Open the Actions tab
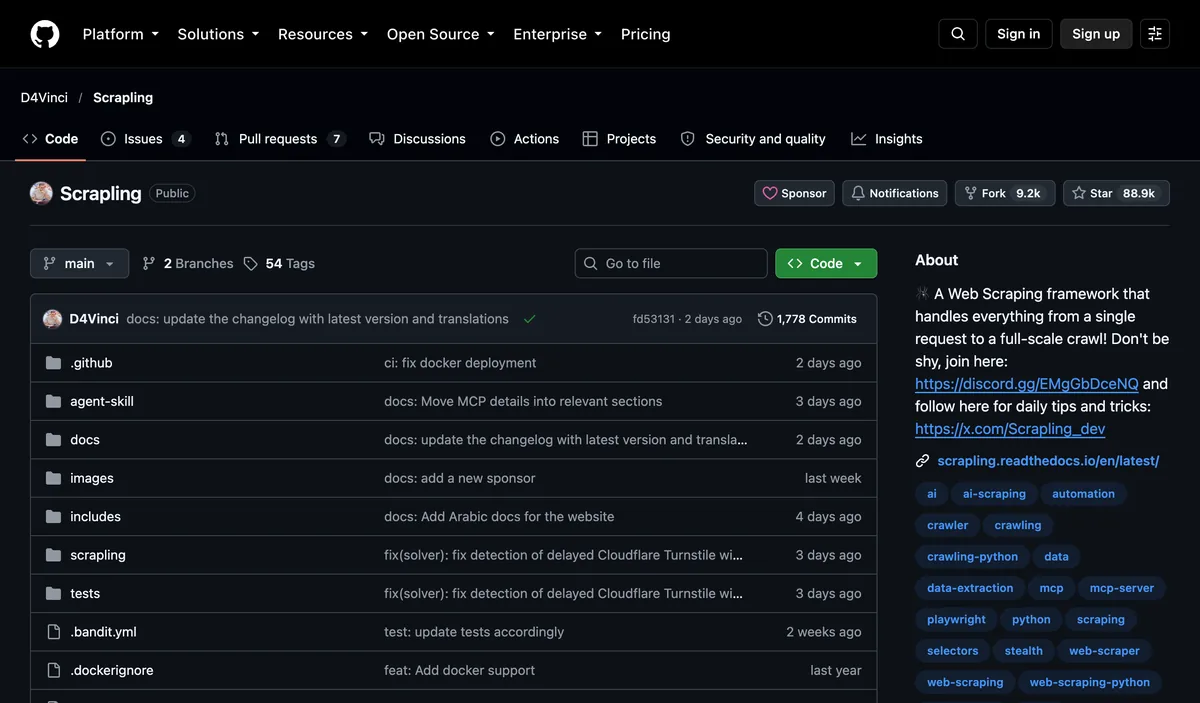 [525, 139]
